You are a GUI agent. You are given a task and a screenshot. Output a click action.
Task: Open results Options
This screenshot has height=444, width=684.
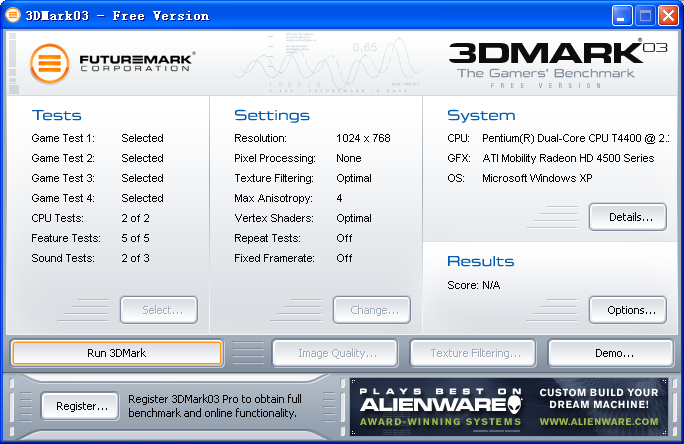coord(627,310)
